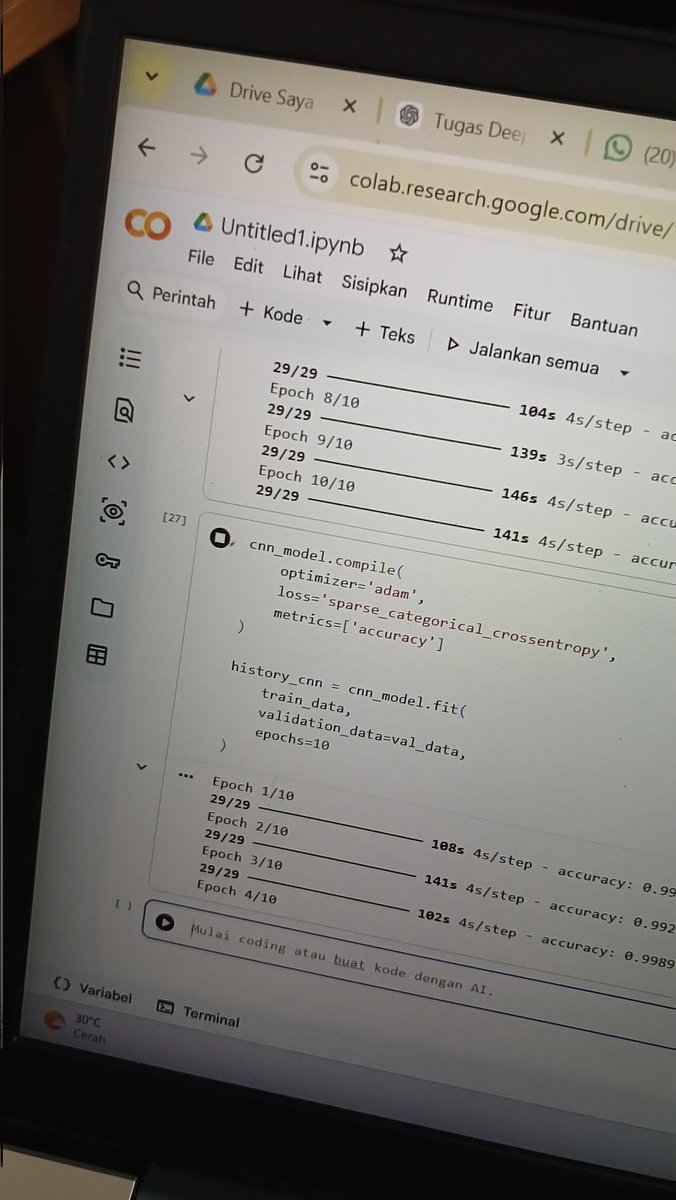Open the Bantuan menu

click(x=604, y=323)
